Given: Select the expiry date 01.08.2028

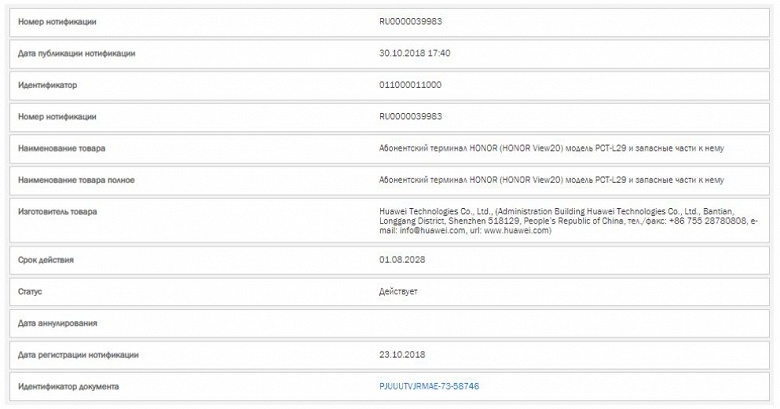Looking at the screenshot, I should tap(402, 259).
